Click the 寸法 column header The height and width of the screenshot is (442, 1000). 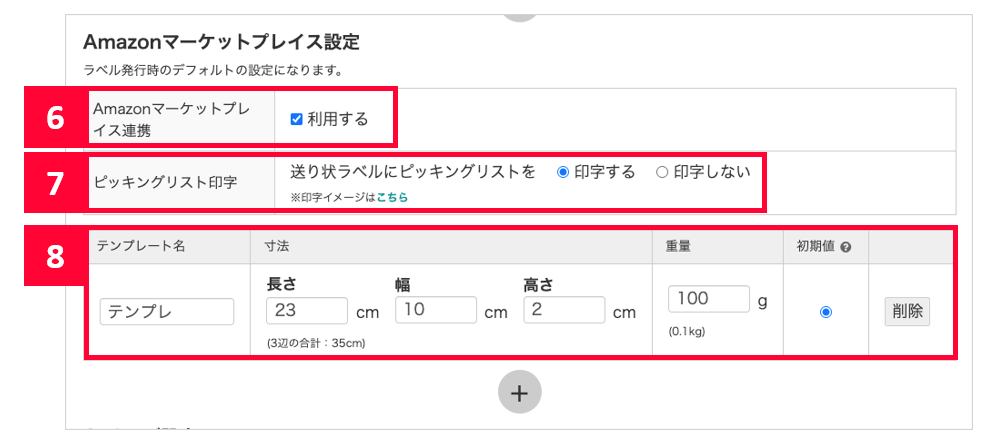pos(274,246)
